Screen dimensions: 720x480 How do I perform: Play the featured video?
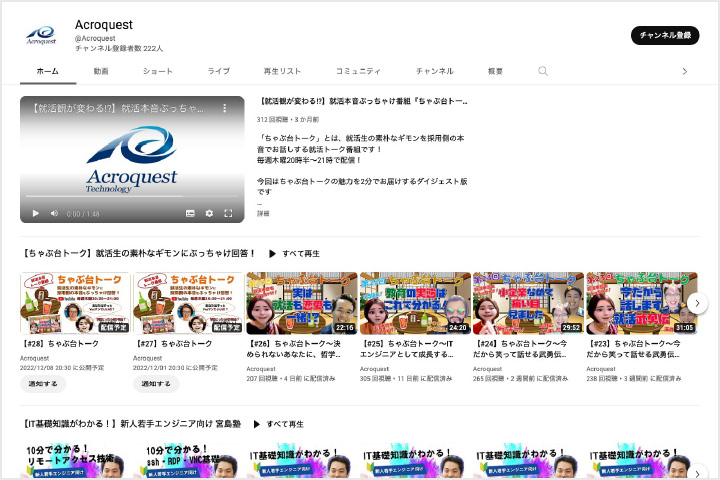(36, 214)
